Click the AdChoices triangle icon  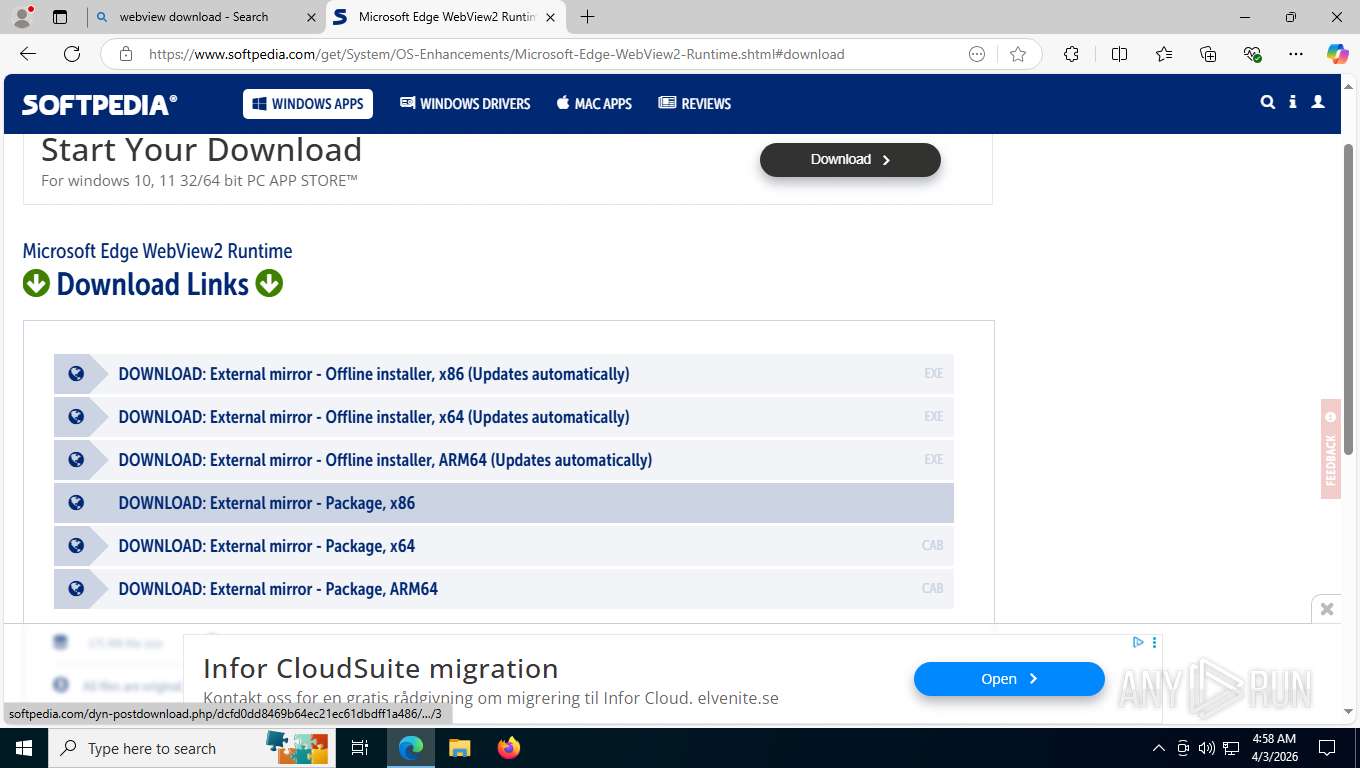[1138, 642]
